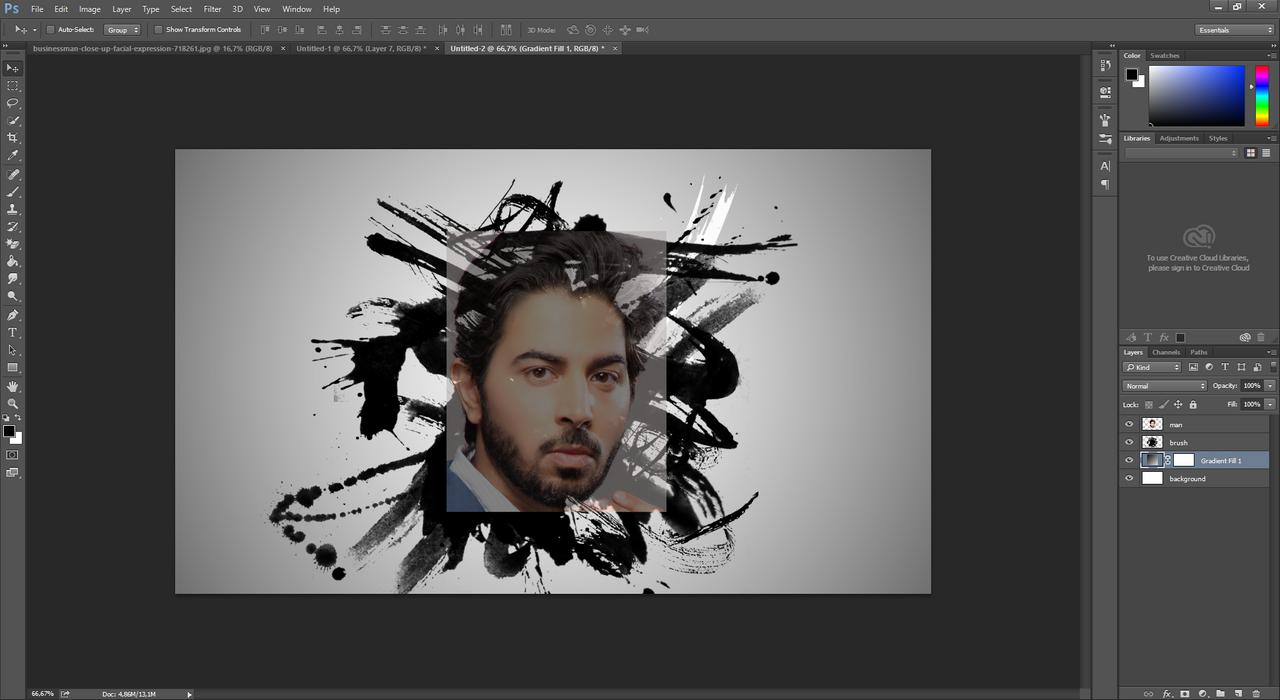Toggle visibility of the brush layer
The image size is (1280, 700).
pos(1129,442)
